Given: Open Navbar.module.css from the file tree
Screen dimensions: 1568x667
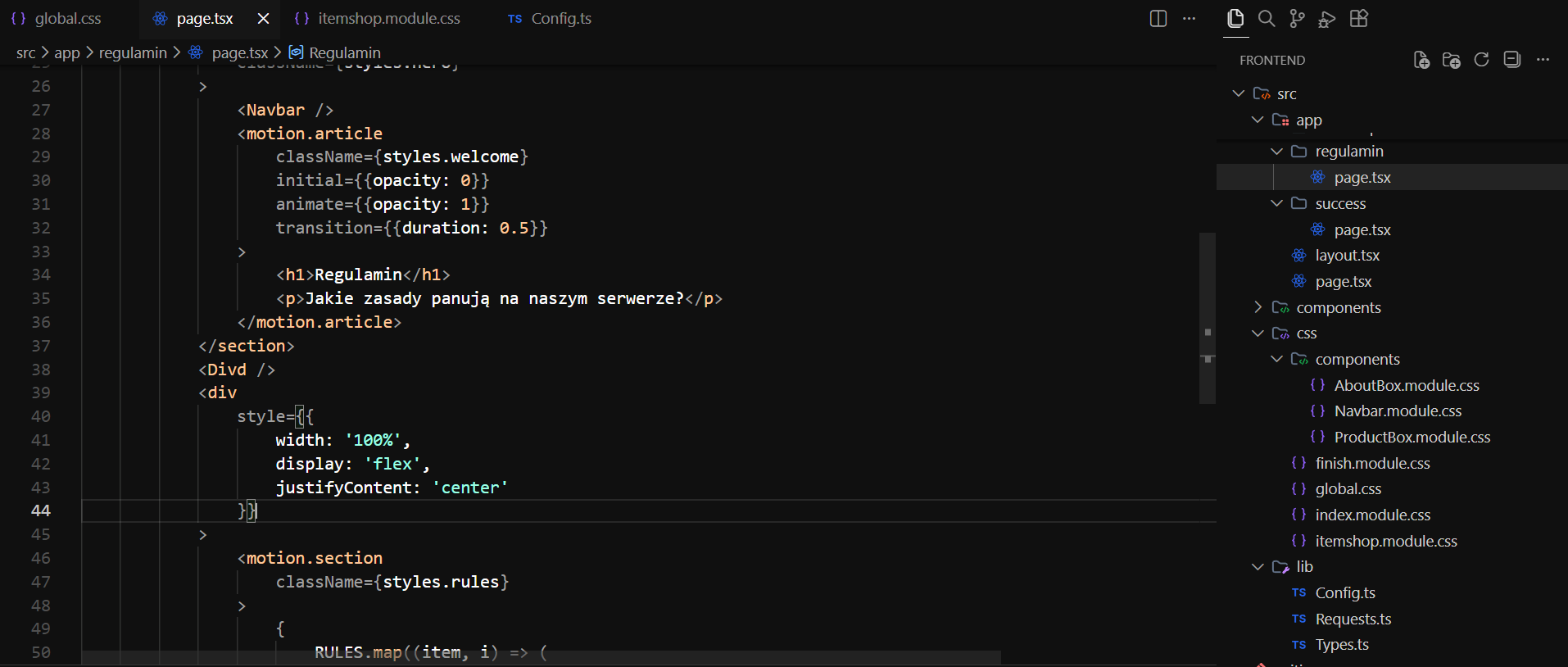Looking at the screenshot, I should point(1397,411).
